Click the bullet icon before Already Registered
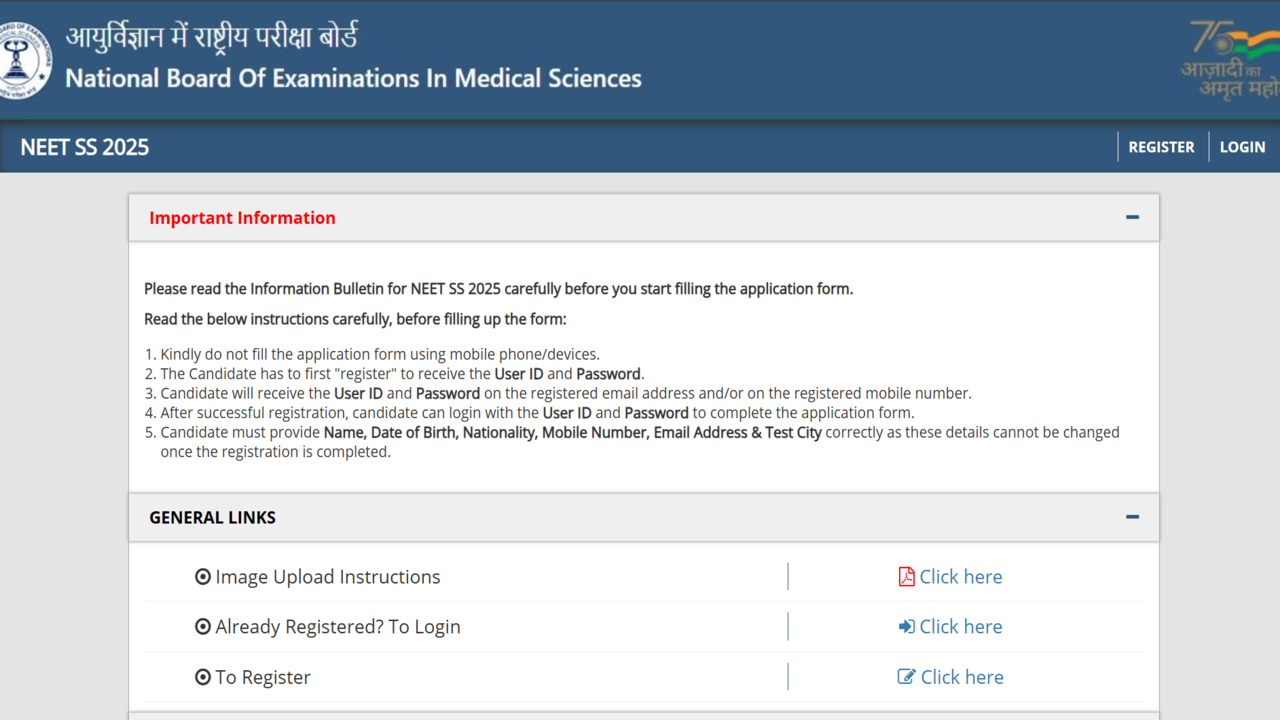 pos(203,627)
